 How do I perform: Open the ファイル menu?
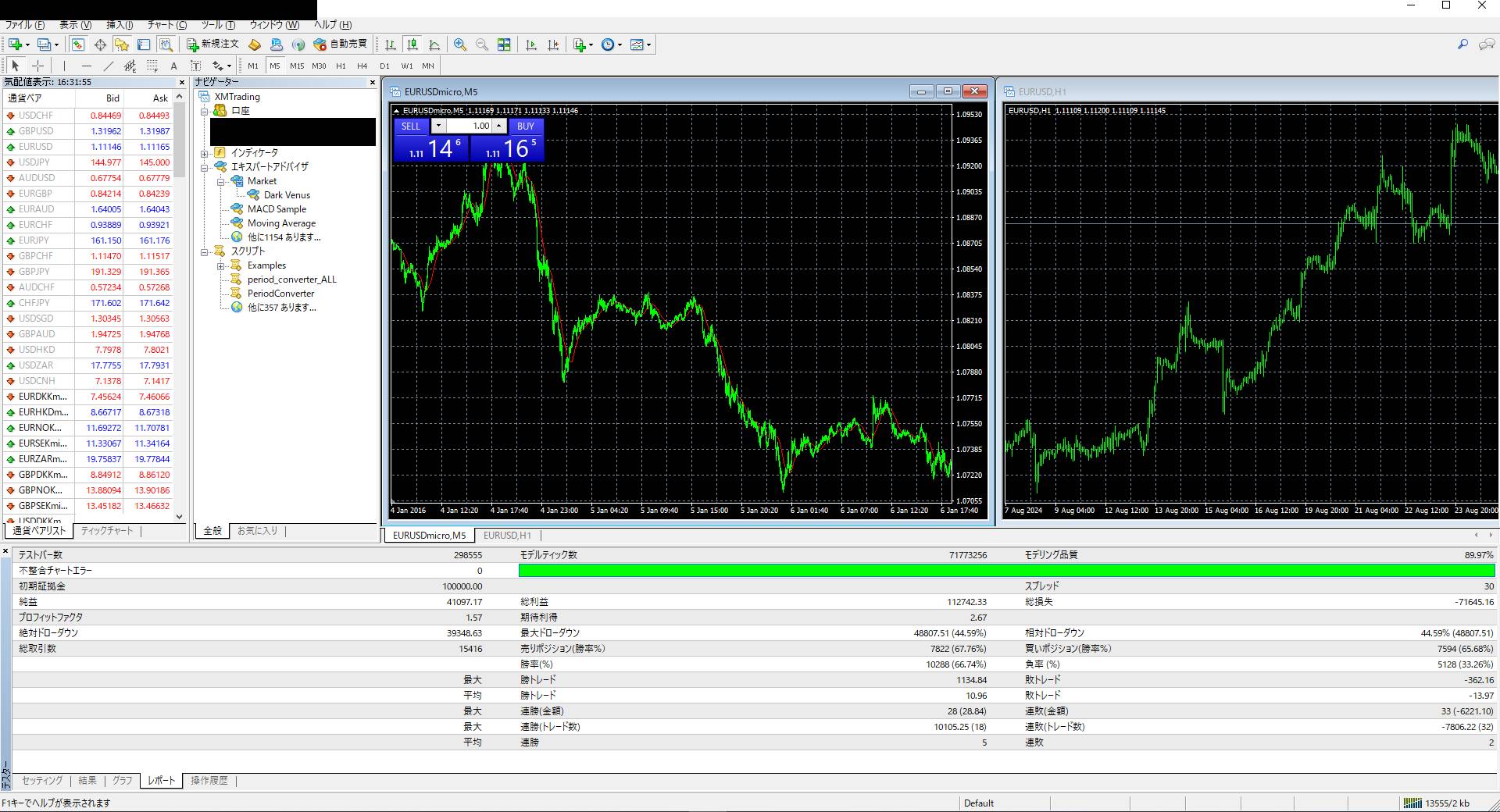click(x=24, y=25)
